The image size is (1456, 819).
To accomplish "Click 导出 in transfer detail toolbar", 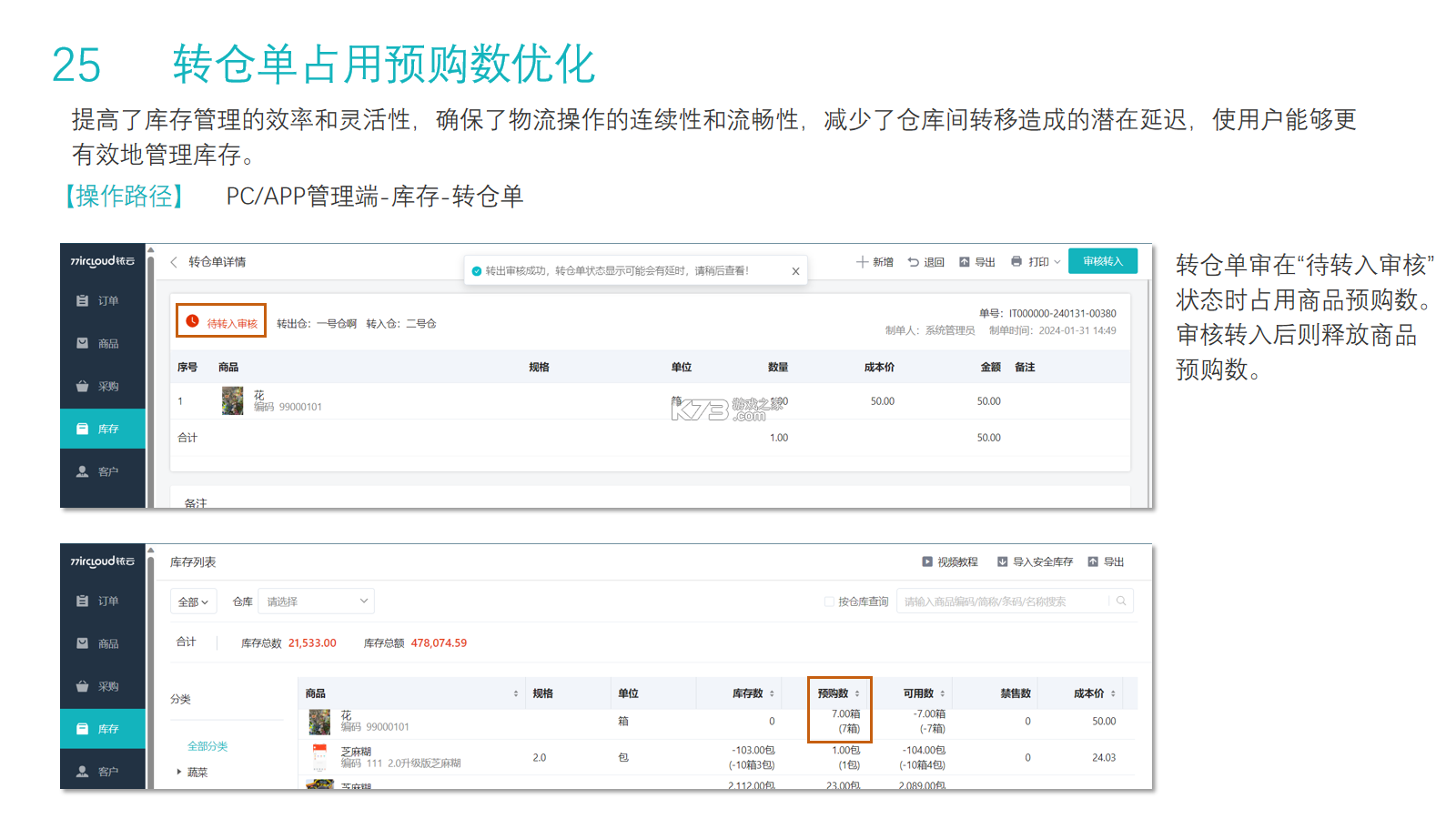I will (x=977, y=262).
